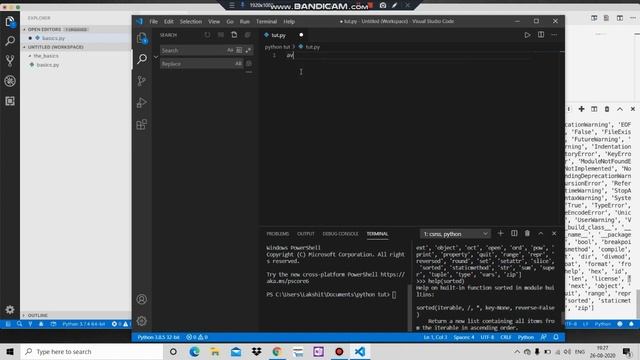Close the terminal panel
The image size is (640, 360).
(554, 233)
